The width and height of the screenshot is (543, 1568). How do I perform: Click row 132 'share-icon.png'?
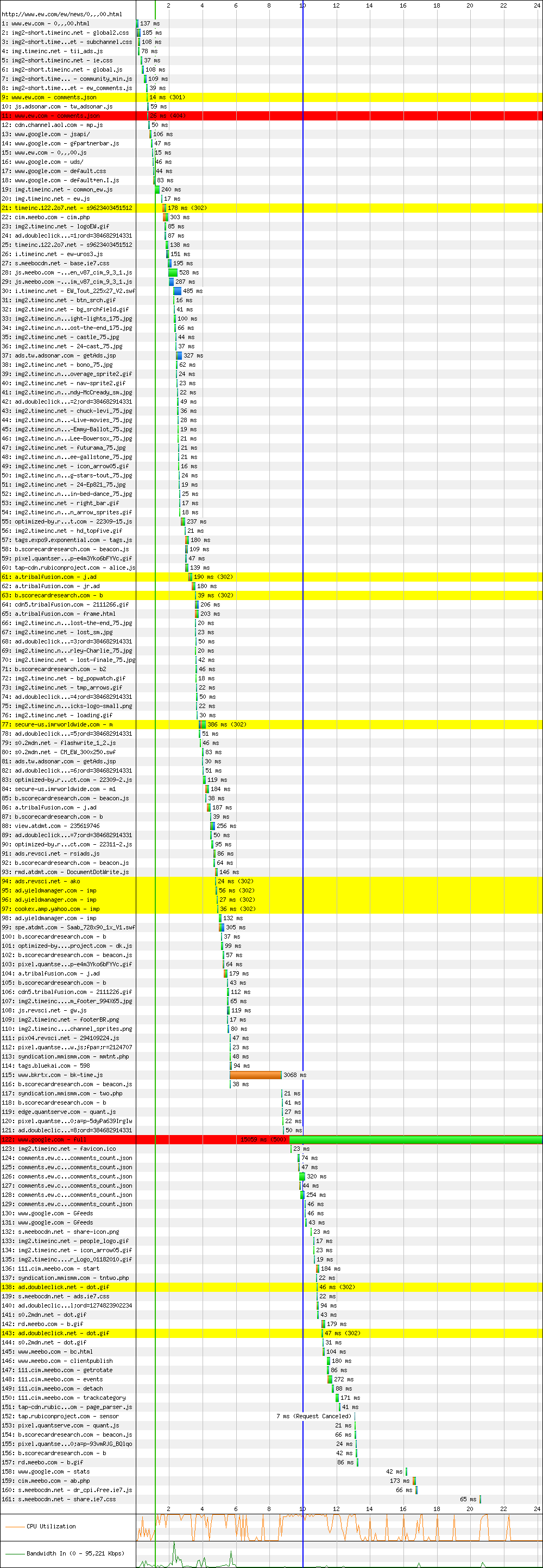[271, 1232]
